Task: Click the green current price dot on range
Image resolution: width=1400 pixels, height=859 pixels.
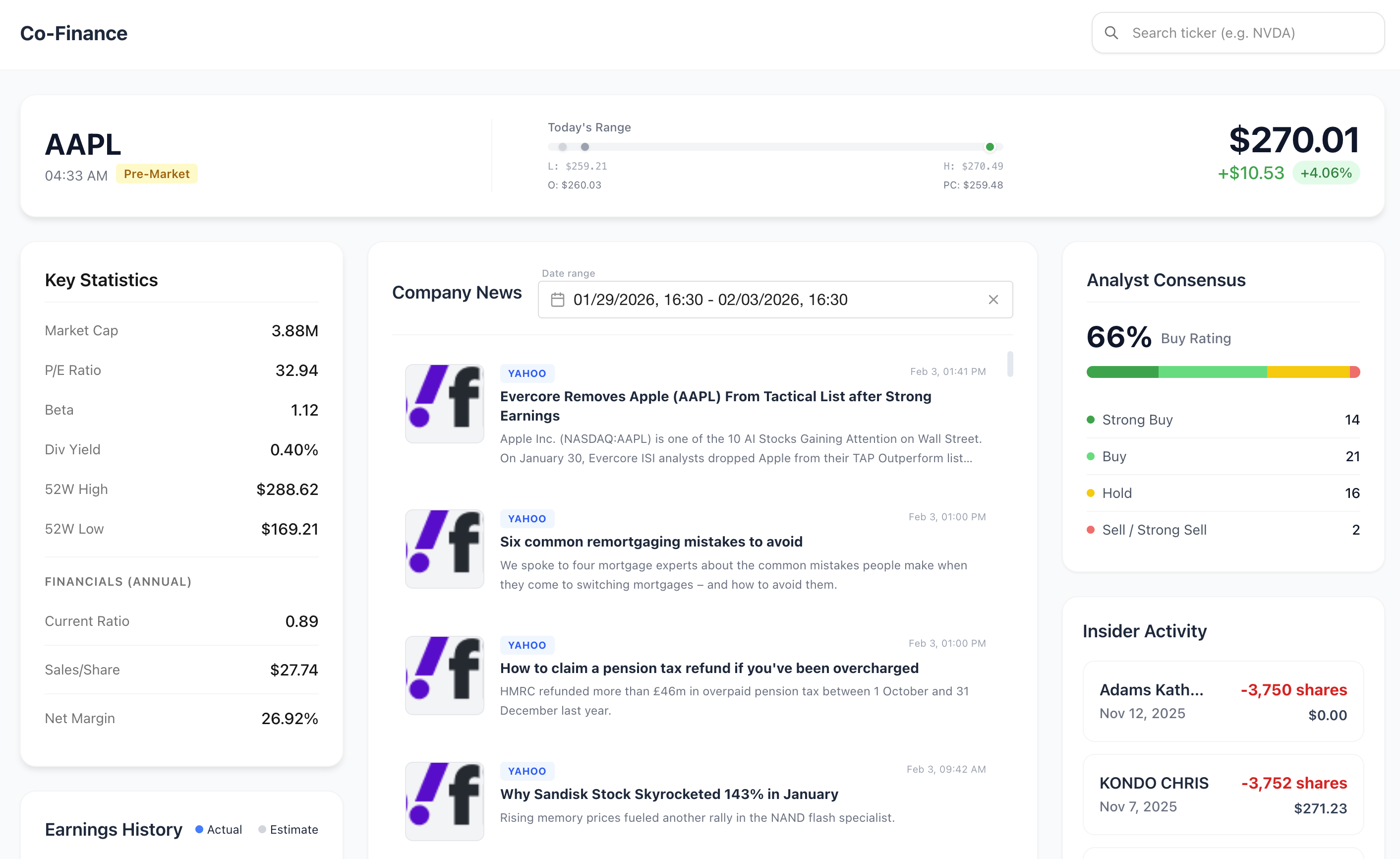Action: (990, 147)
